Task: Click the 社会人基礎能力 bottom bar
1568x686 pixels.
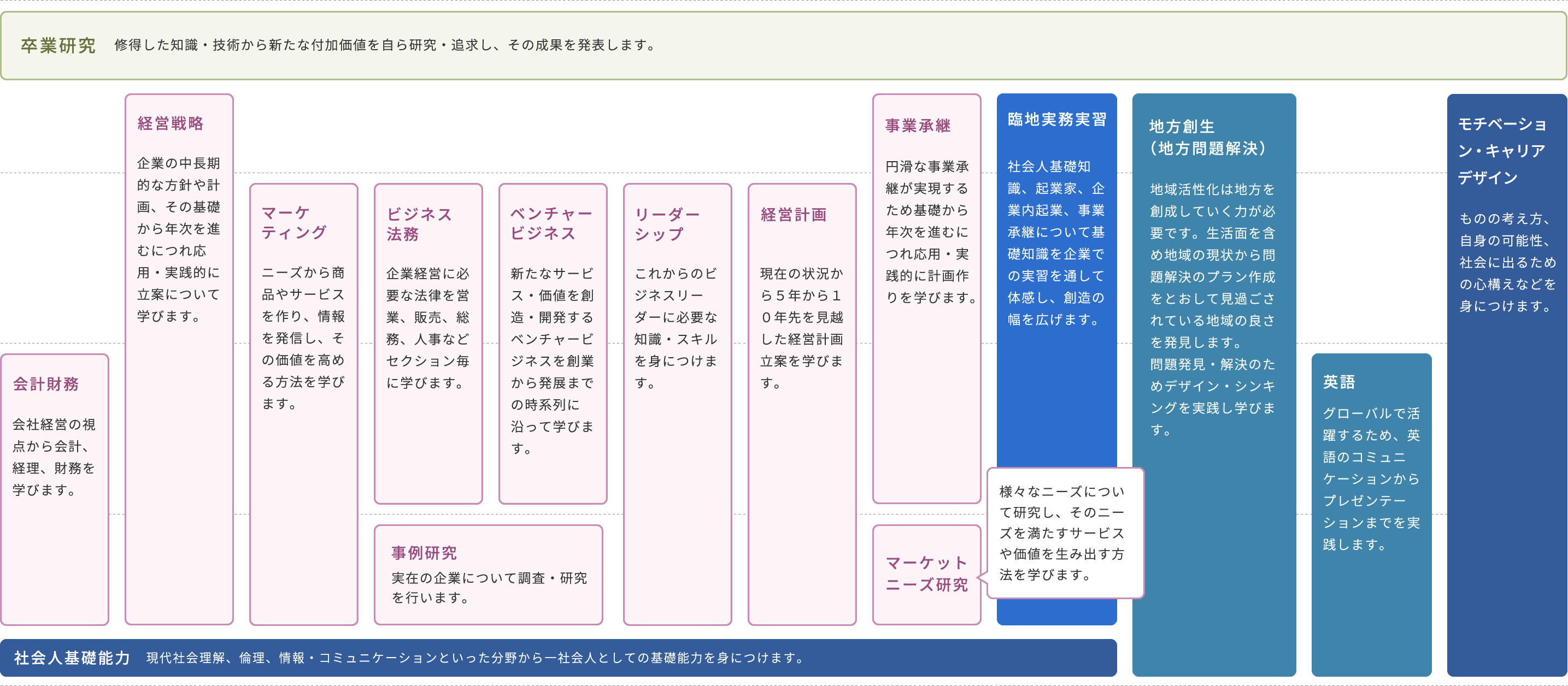Action: [557, 658]
